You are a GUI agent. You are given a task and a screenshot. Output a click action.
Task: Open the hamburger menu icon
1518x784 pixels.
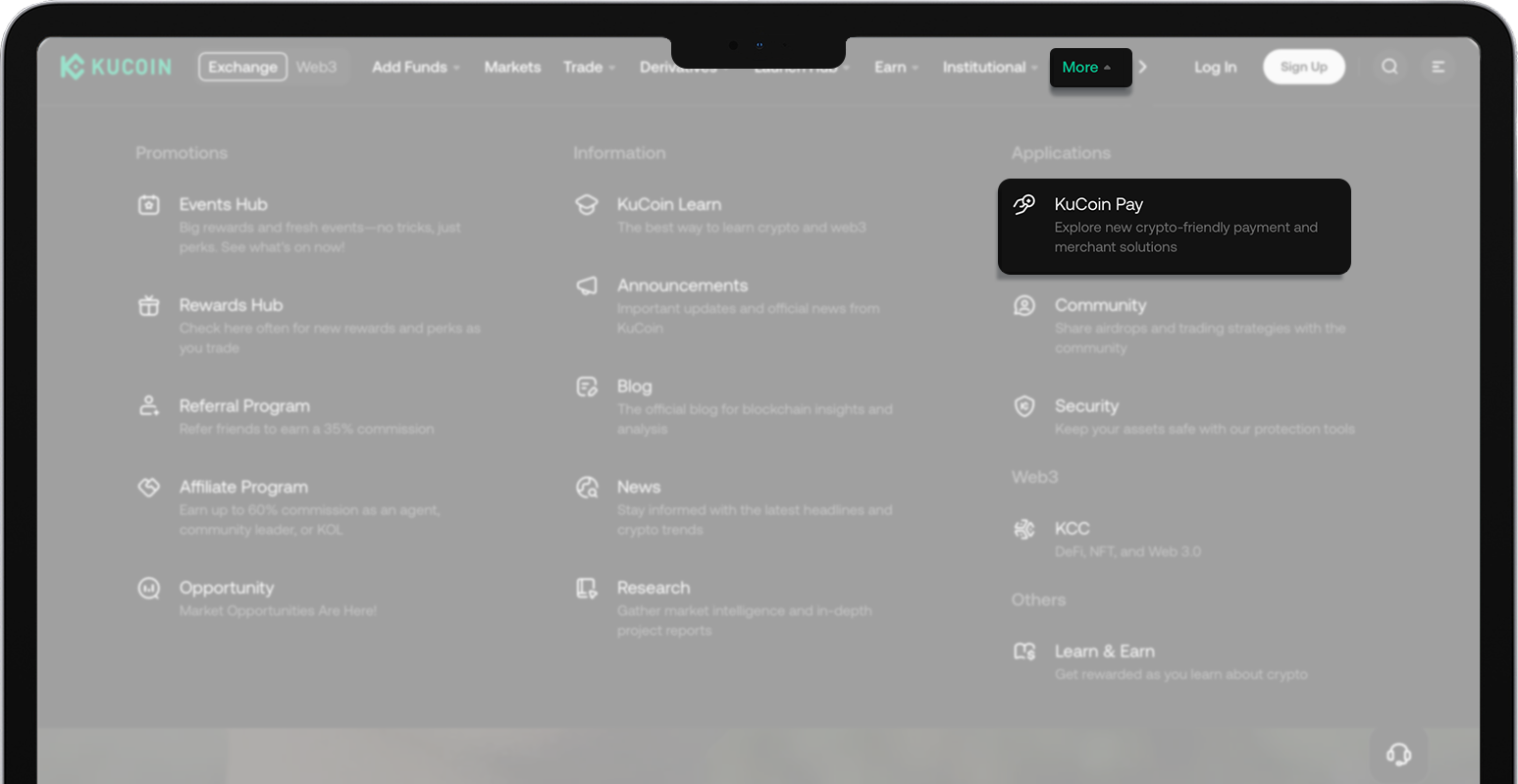click(x=1439, y=67)
